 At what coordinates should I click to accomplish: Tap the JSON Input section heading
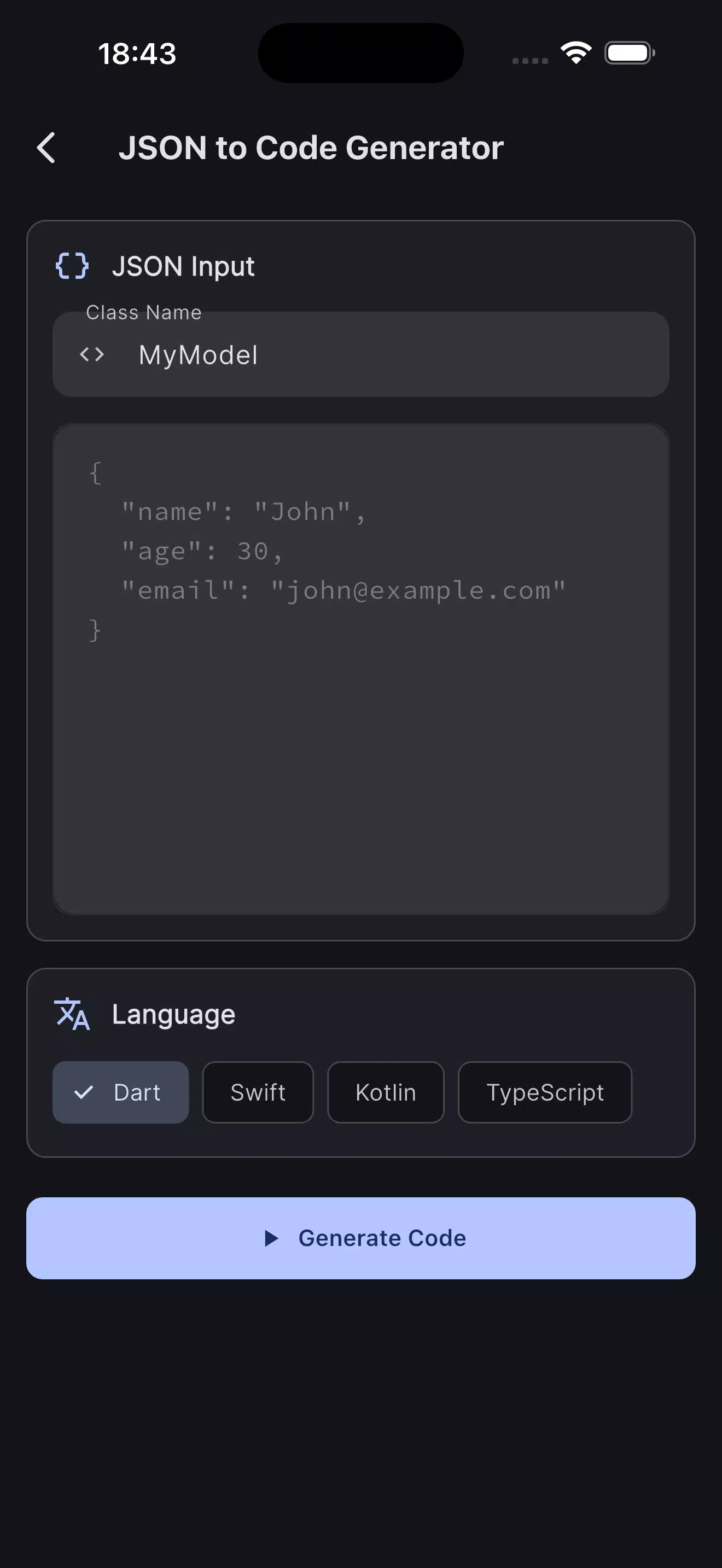tap(183, 267)
